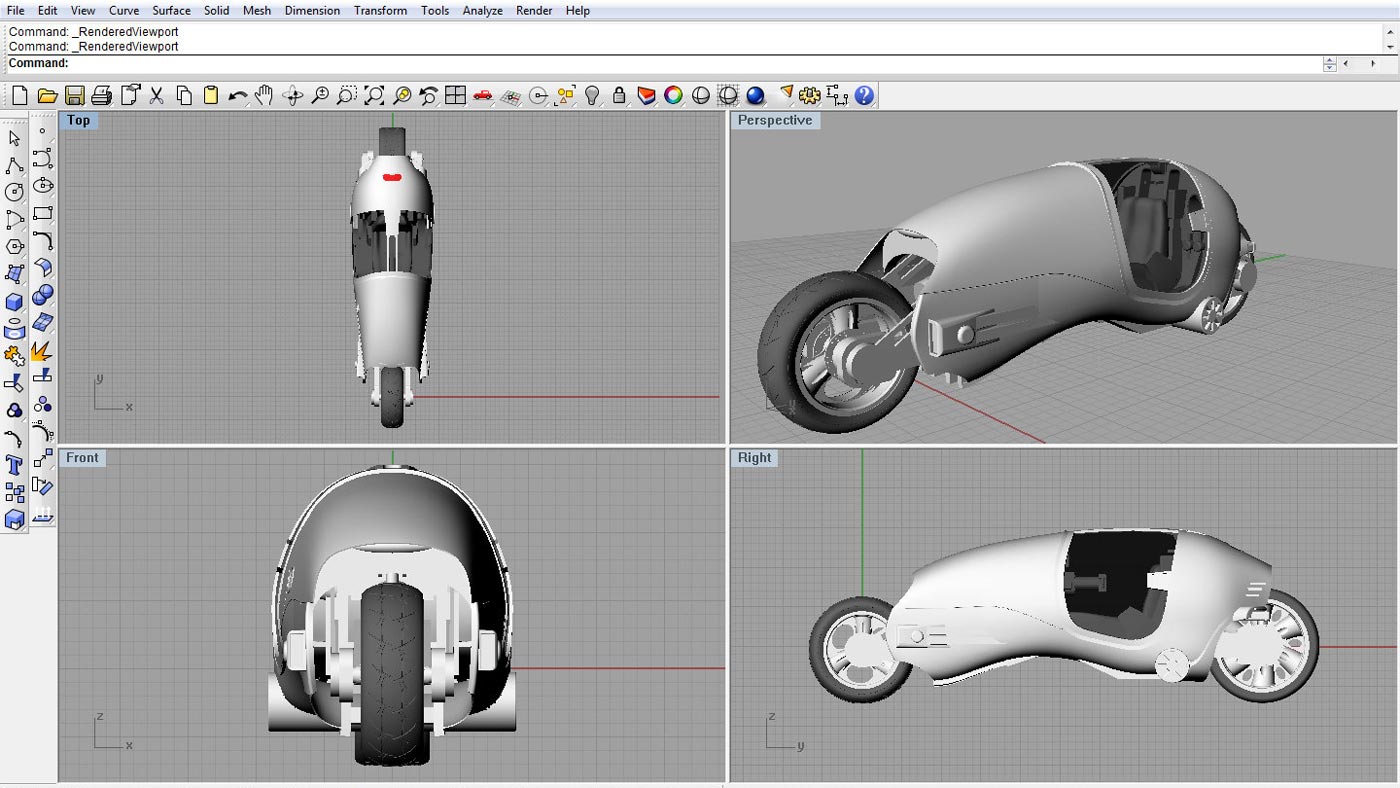
Task: Click the padlock Lock objects icon
Action: tap(619, 95)
